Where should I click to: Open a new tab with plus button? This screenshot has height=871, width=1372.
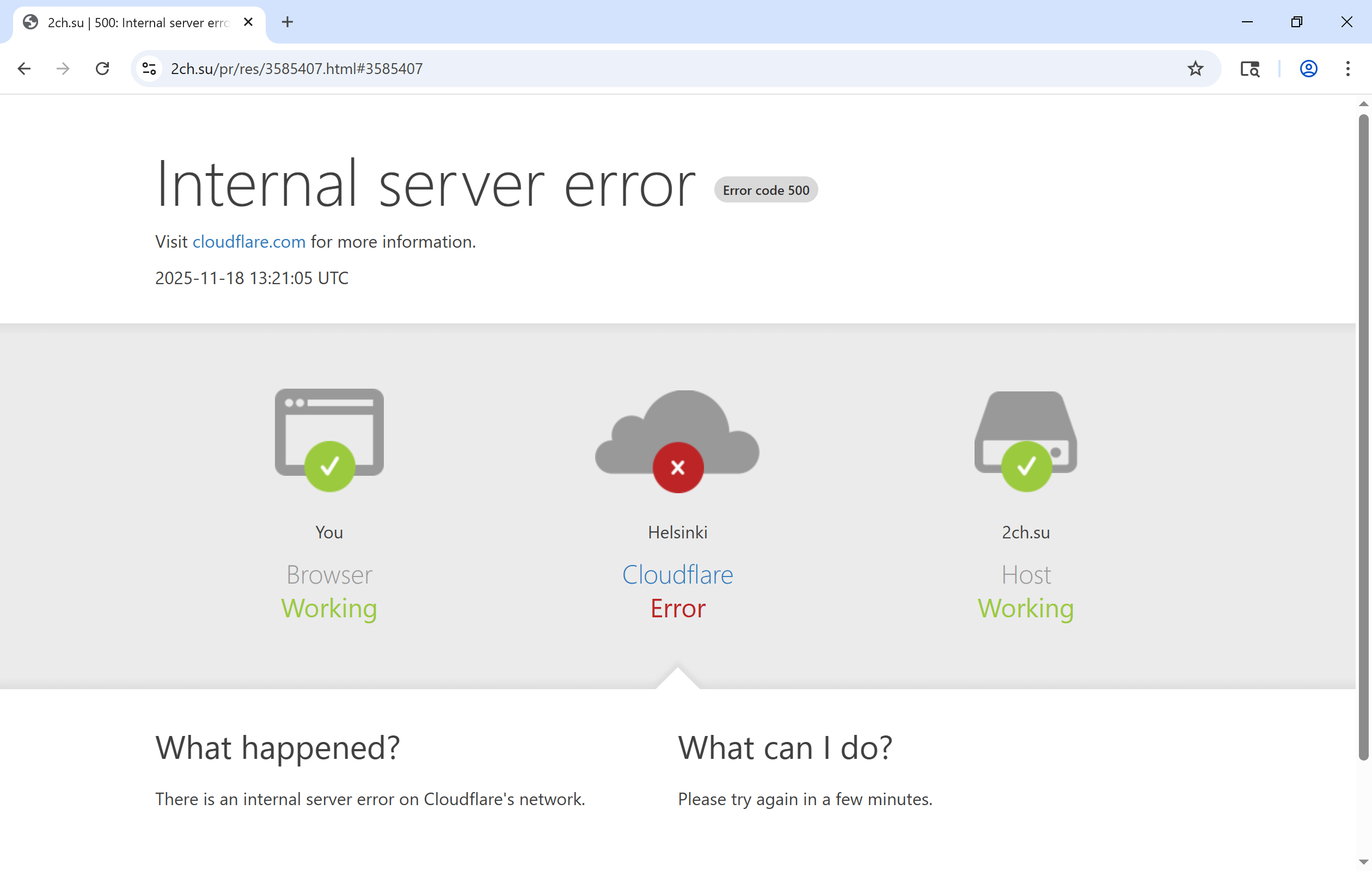287,22
